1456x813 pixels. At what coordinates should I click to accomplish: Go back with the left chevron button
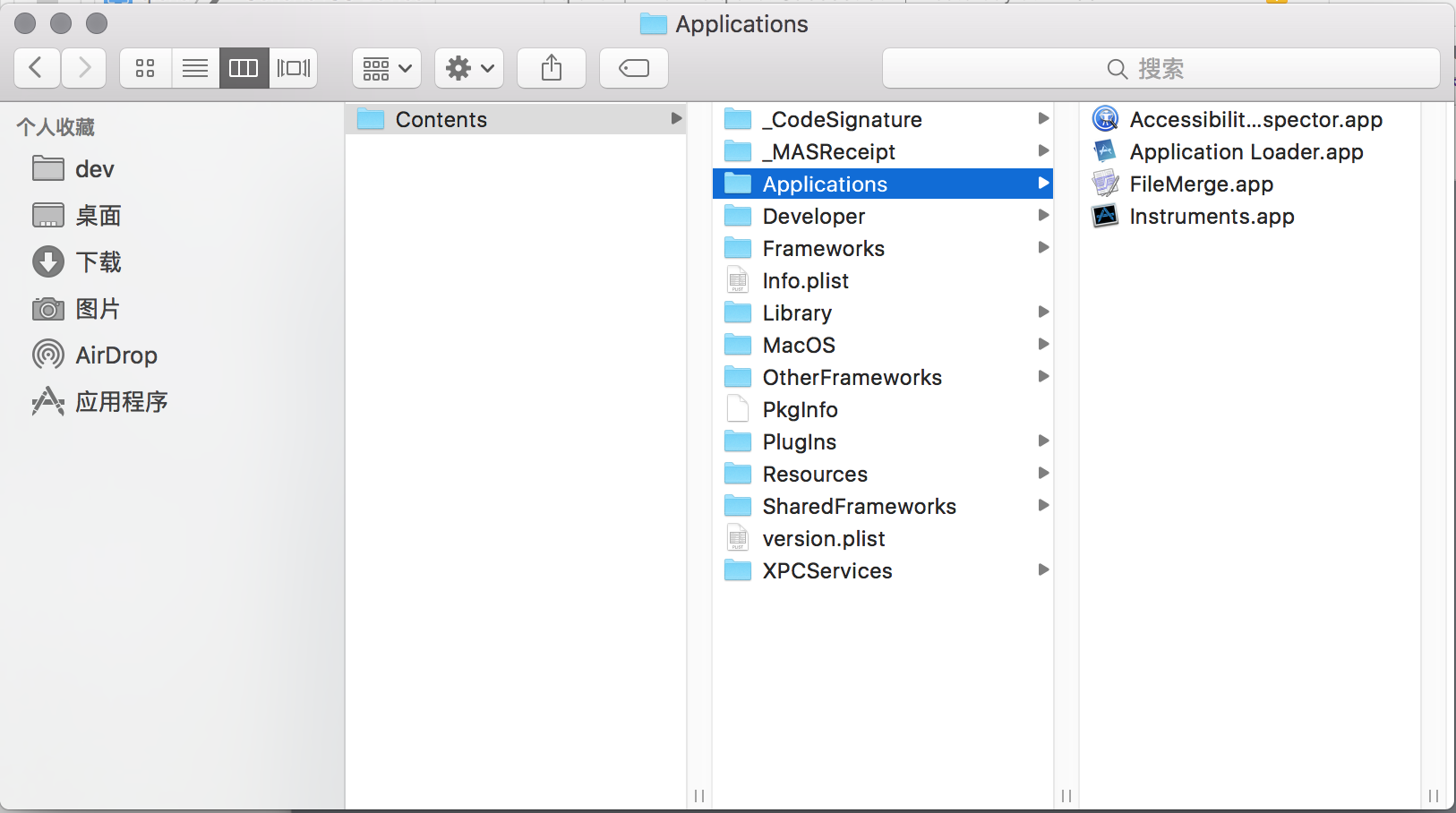pyautogui.click(x=37, y=68)
